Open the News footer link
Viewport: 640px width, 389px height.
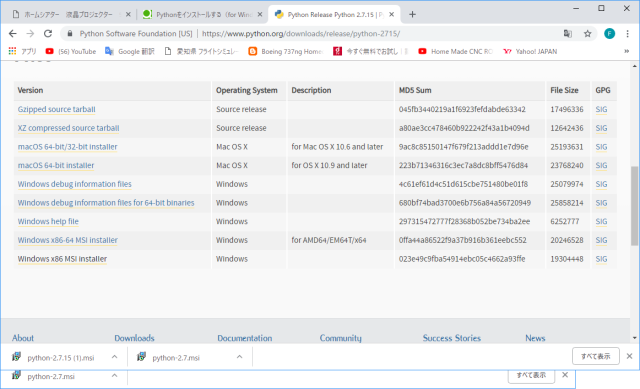pos(535,338)
